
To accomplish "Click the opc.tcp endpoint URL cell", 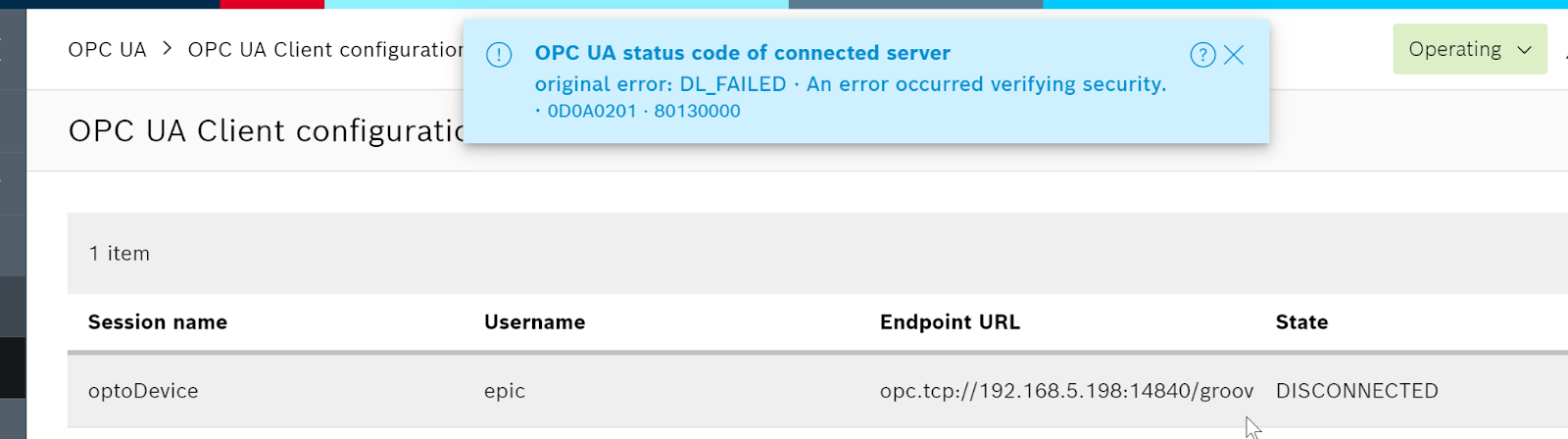I will [x=1066, y=391].
